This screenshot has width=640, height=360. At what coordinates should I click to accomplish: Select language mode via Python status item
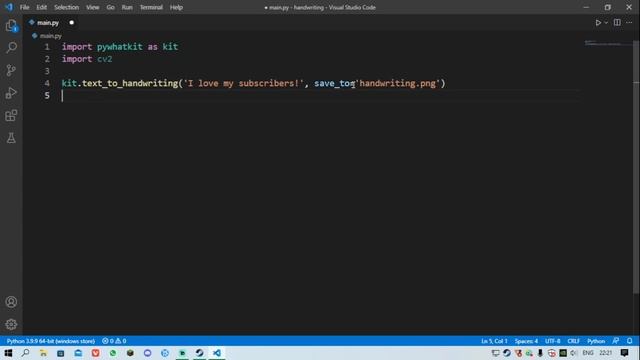(x=596, y=341)
